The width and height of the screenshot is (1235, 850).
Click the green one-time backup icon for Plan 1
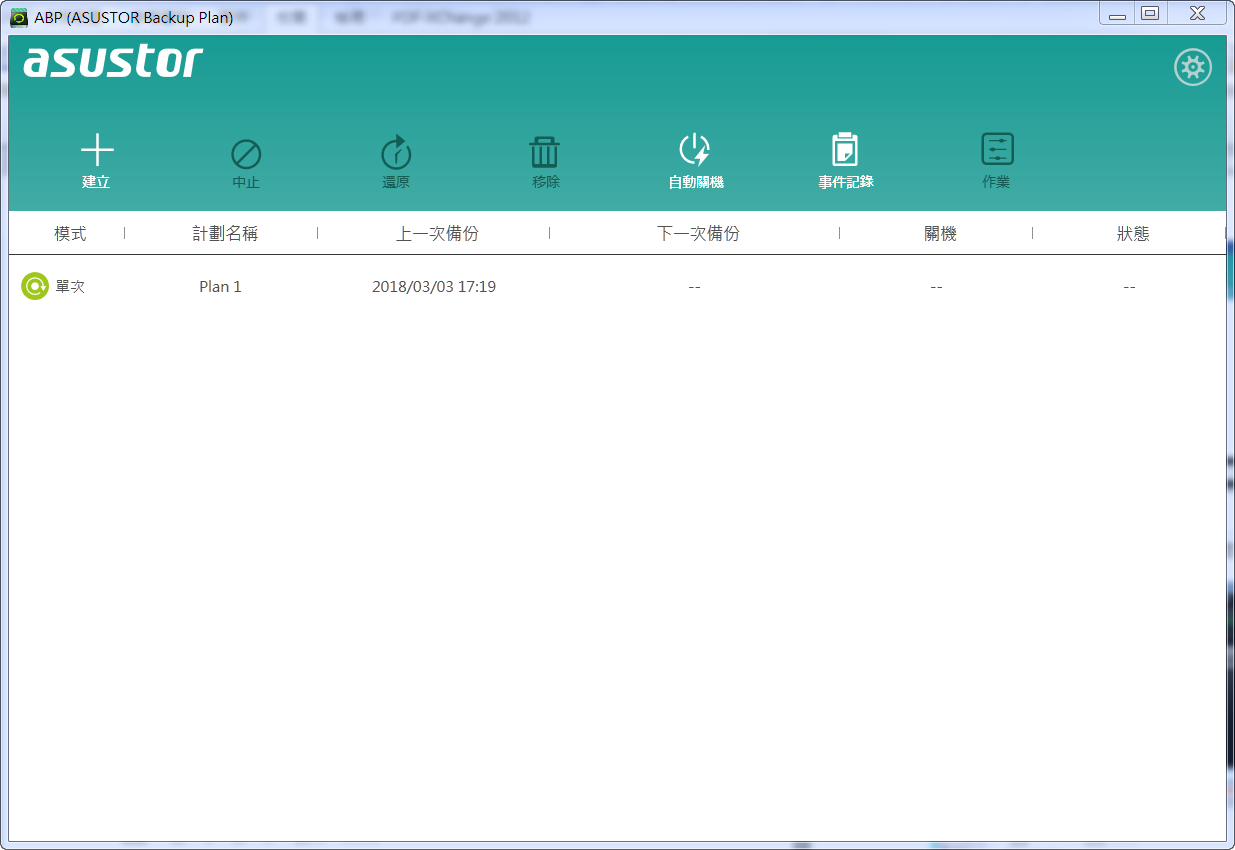coord(35,286)
